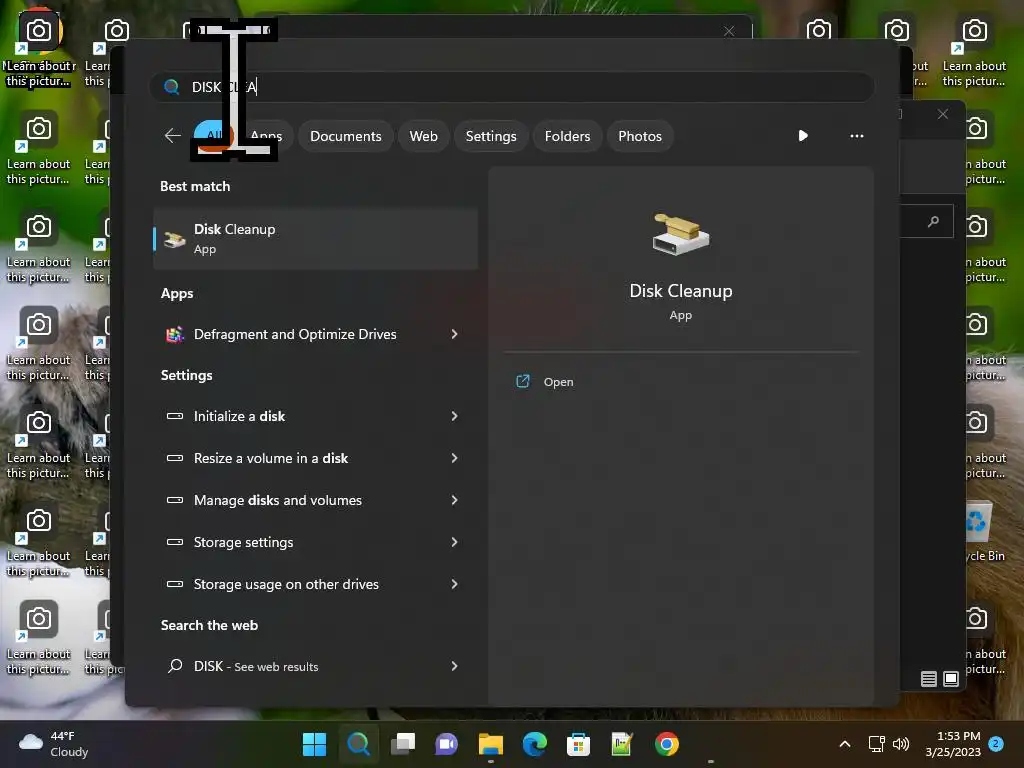
Task: Open Resize a volume in a disk
Action: pyautogui.click(x=315, y=458)
